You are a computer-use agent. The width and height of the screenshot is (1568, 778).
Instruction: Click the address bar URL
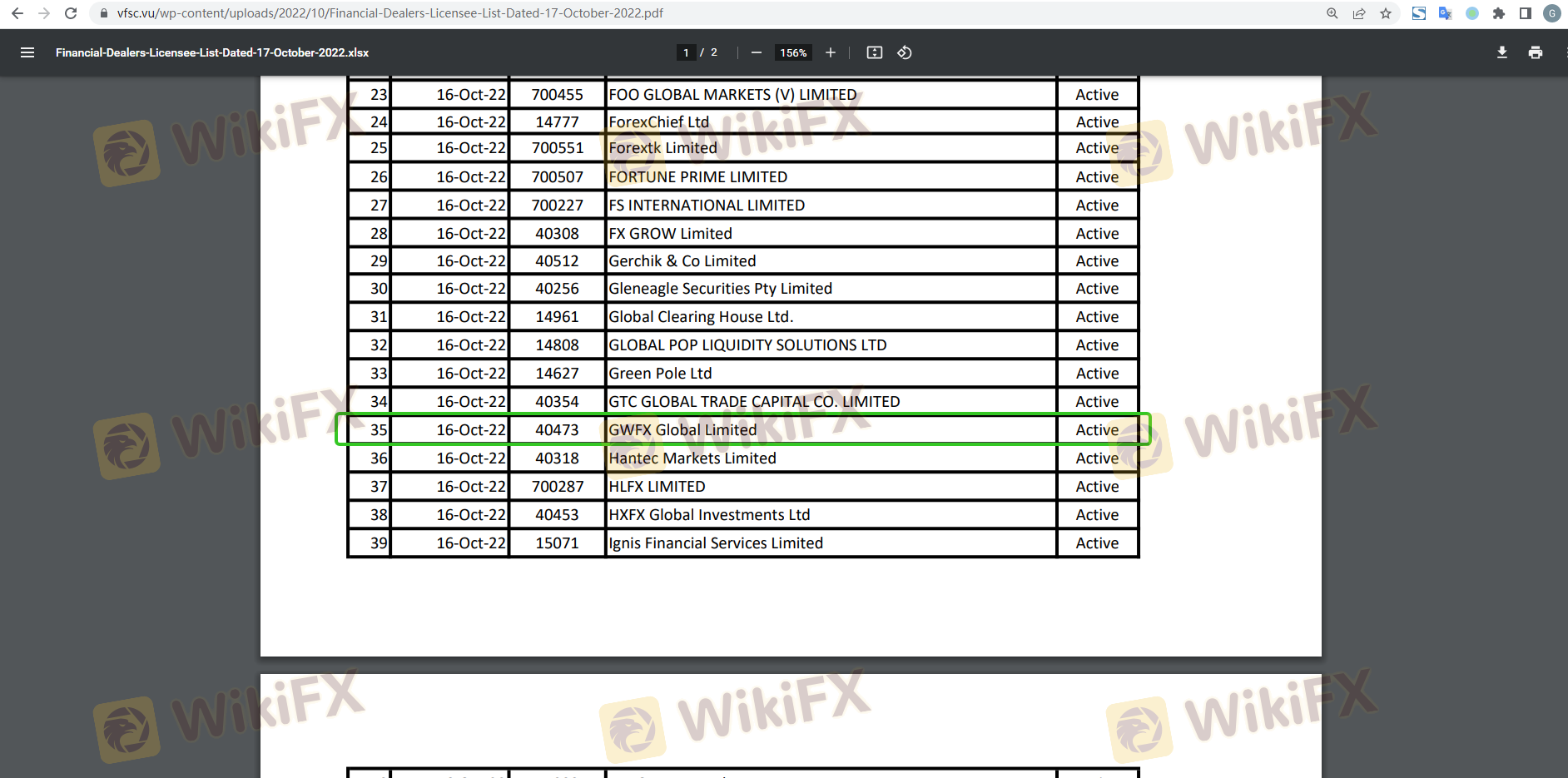[x=390, y=13]
